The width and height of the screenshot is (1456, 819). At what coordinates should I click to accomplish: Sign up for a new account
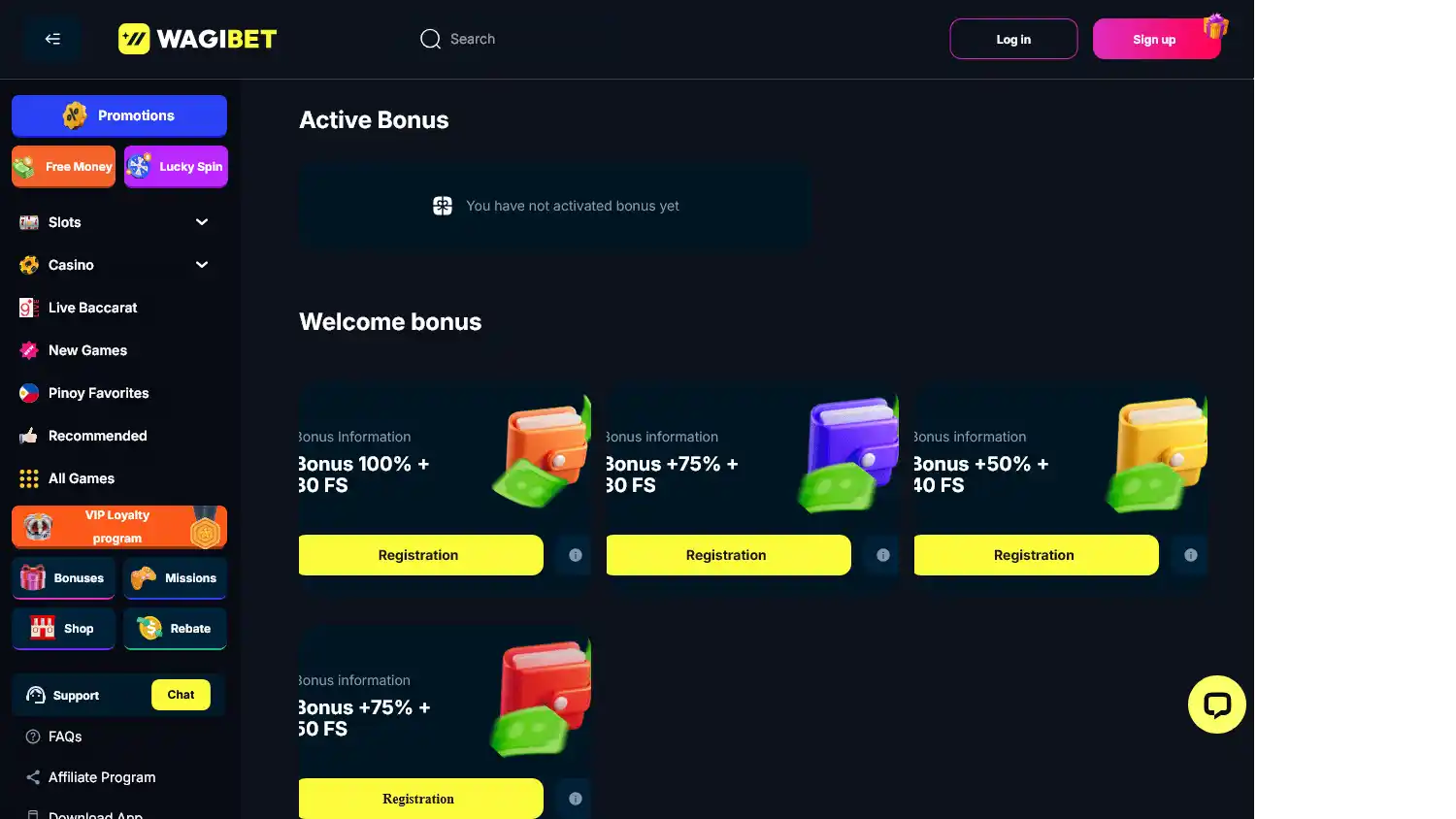point(1154,39)
